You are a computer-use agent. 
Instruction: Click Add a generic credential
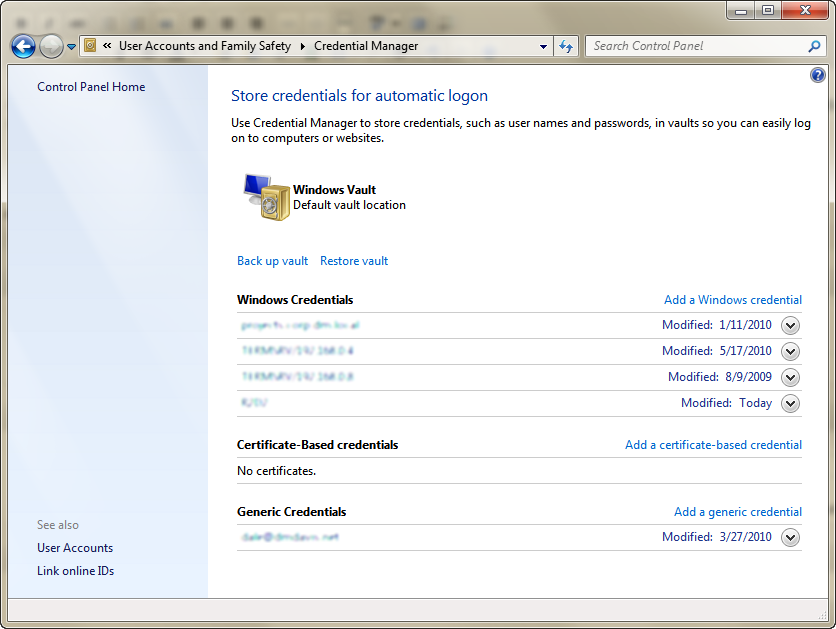pyautogui.click(x=738, y=512)
